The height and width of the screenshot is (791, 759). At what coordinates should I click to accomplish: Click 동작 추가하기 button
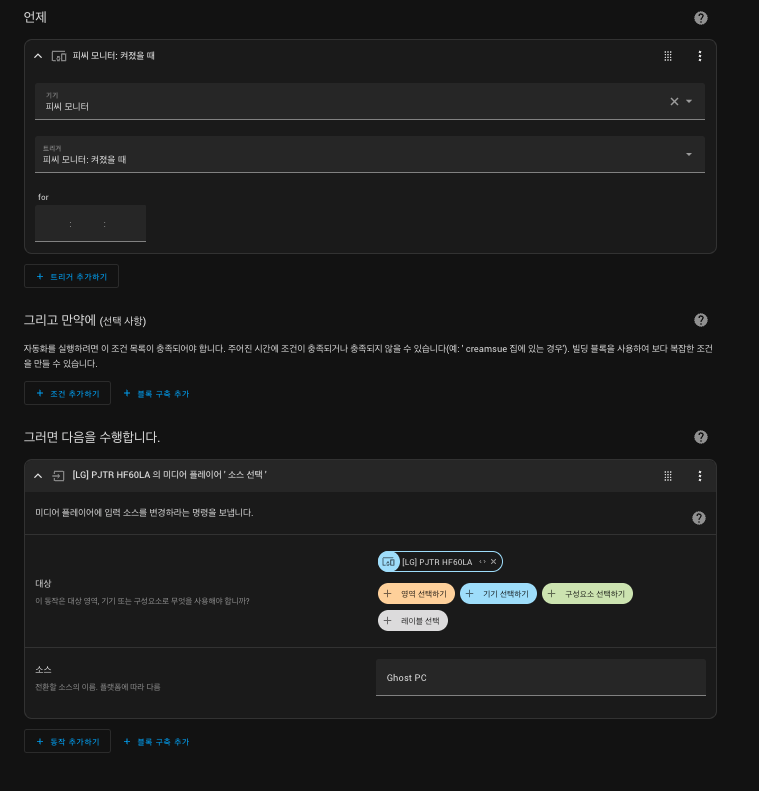coord(67,742)
